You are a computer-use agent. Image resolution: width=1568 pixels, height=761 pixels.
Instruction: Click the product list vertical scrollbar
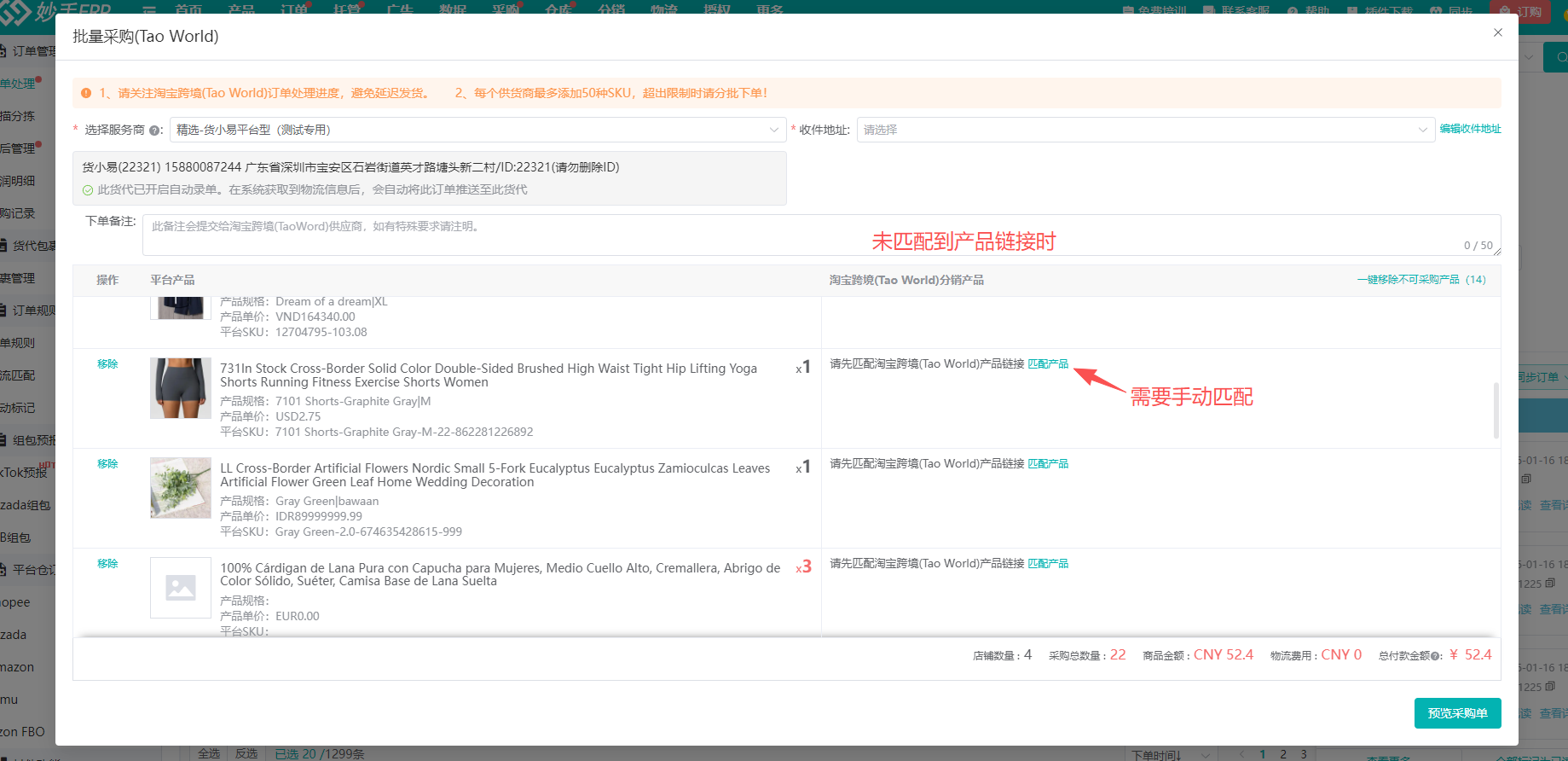(1496, 410)
